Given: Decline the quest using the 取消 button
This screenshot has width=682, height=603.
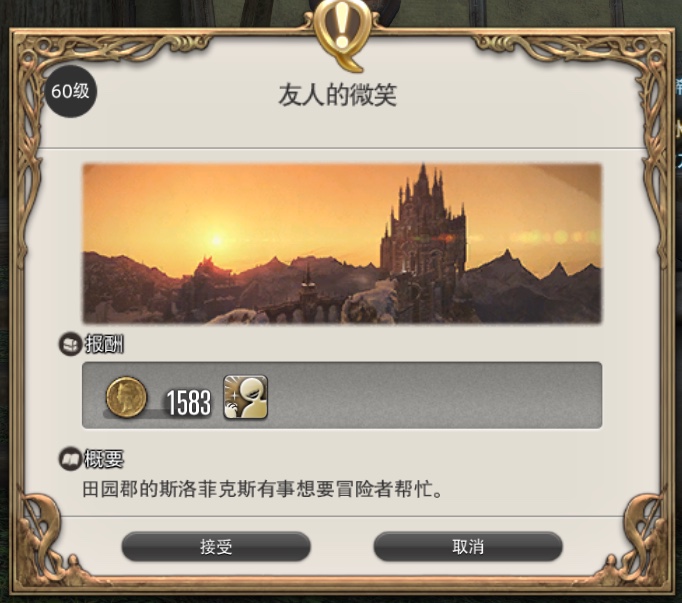Looking at the screenshot, I should [x=468, y=546].
